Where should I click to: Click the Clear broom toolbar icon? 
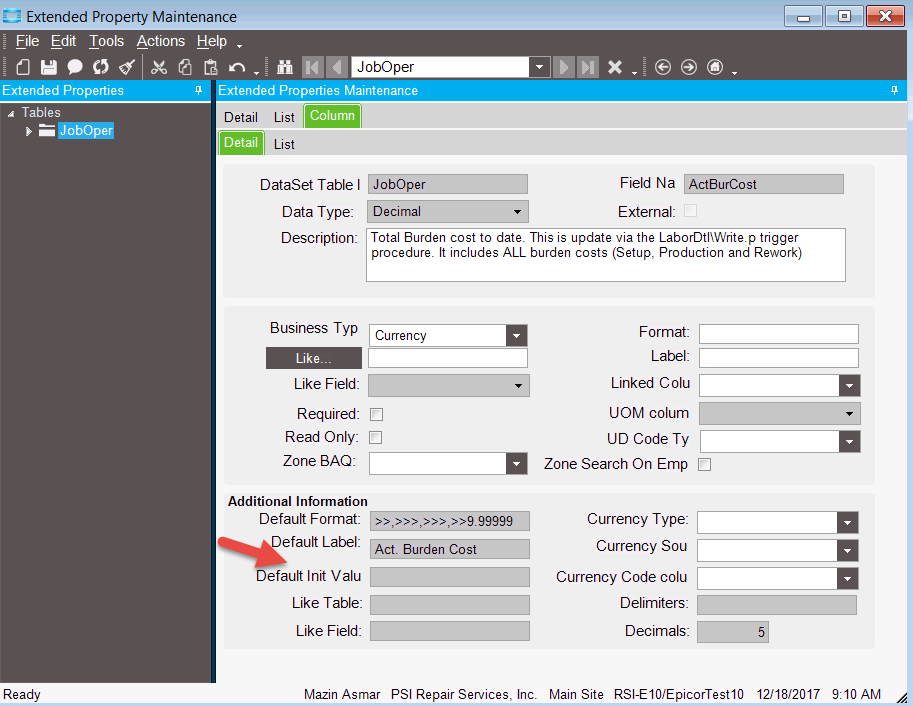click(x=127, y=67)
